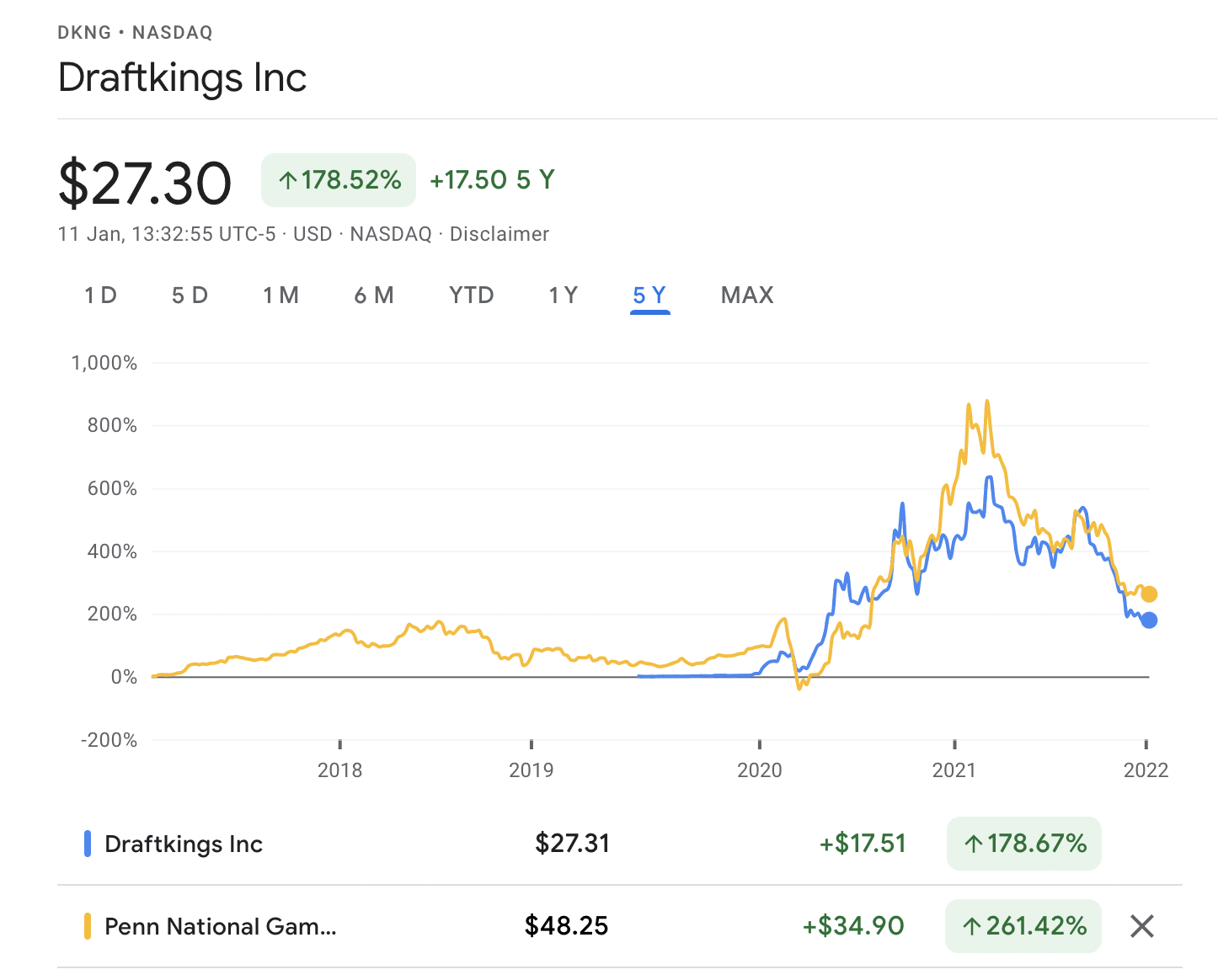Click the 178.52% gain badge
1218x980 pixels.
[339, 180]
